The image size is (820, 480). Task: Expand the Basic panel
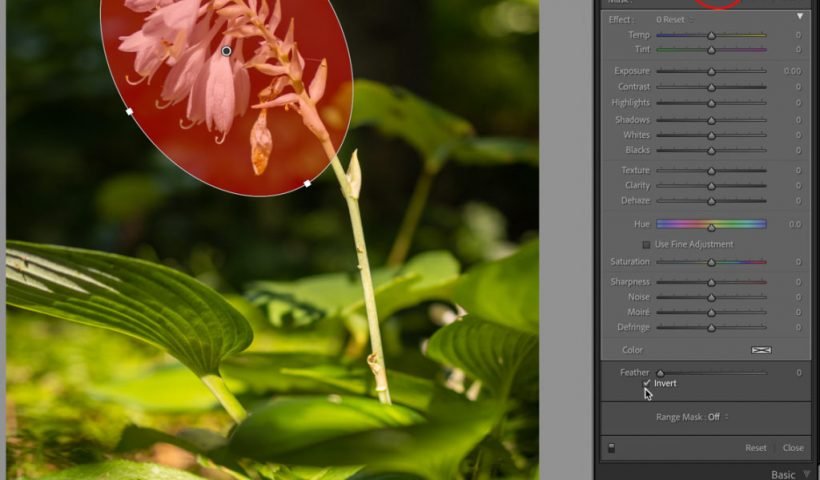(790, 474)
